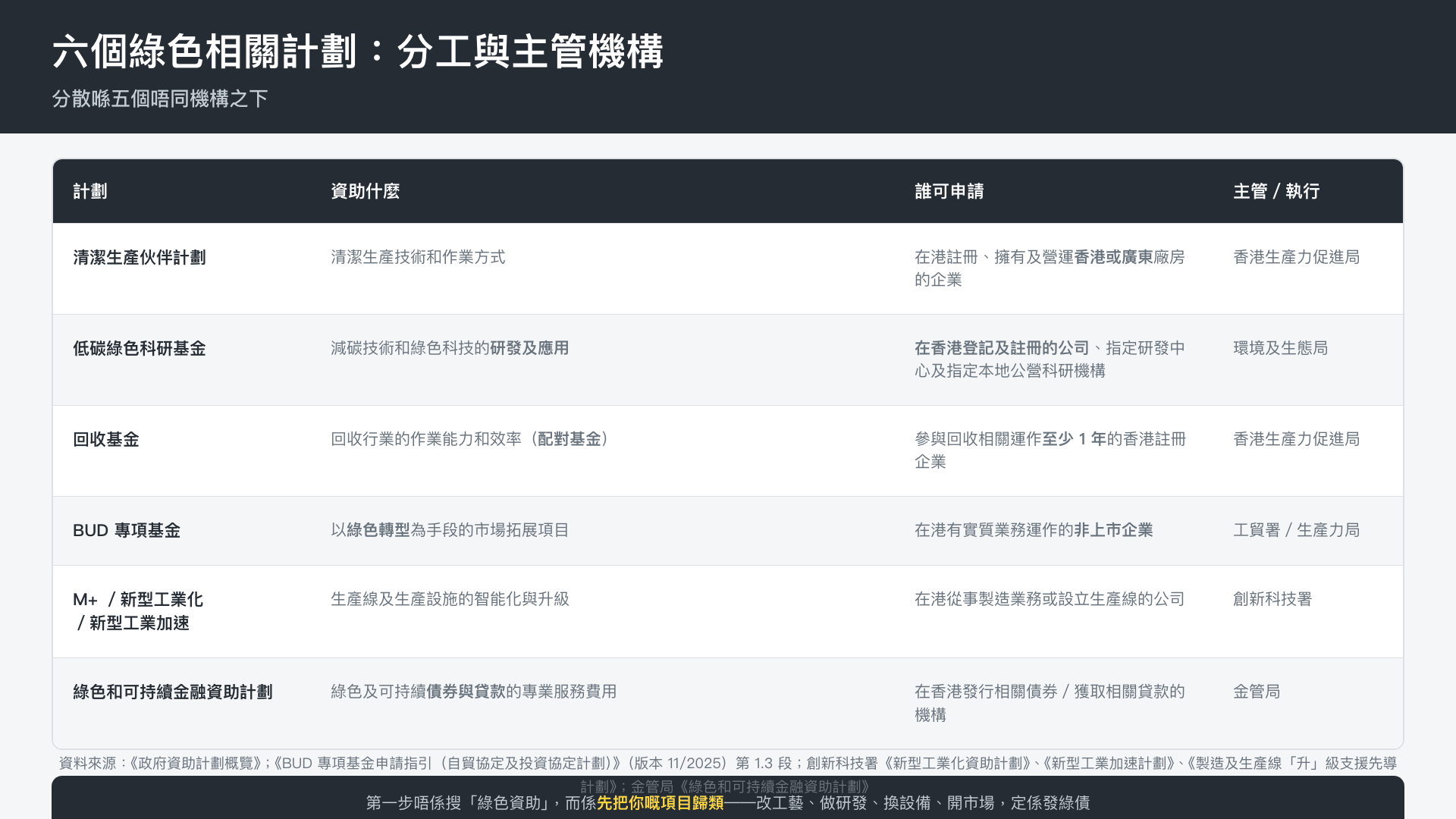Click the applicant cell mentioning 香港或廣東廠房
1456x819 pixels.
1050,268
